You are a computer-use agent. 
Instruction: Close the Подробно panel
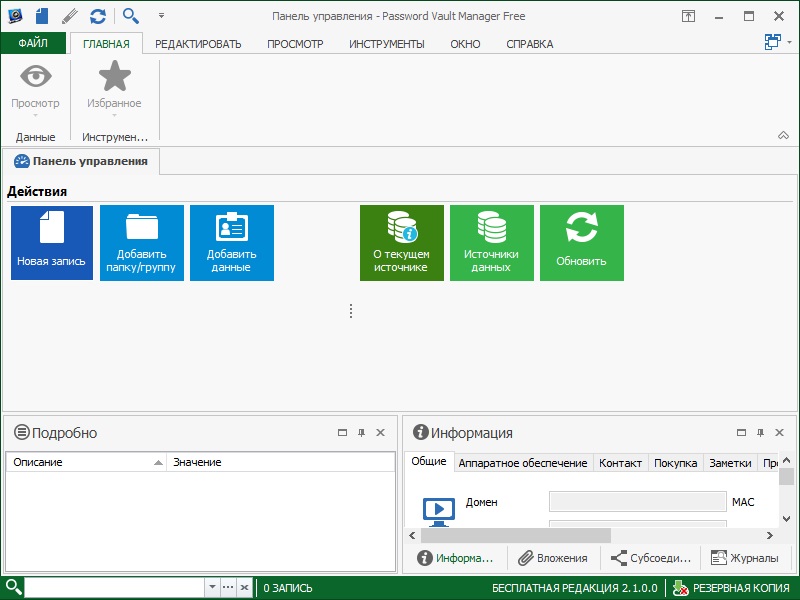tap(380, 433)
